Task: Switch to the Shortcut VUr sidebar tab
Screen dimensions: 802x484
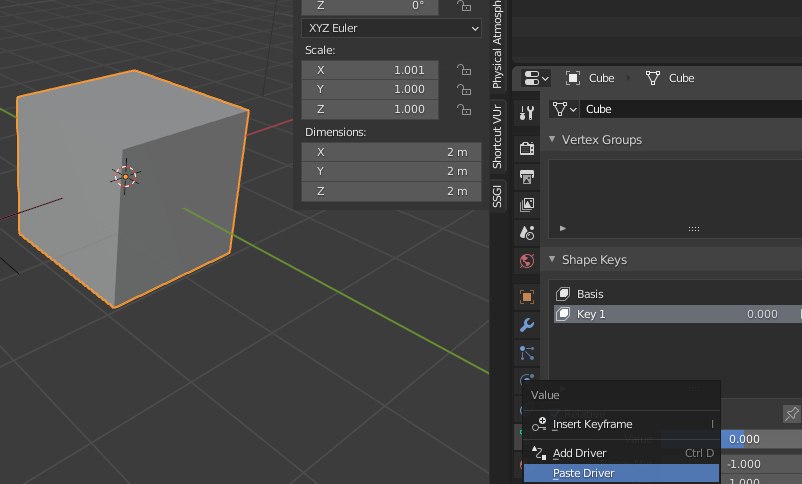Action: pyautogui.click(x=498, y=136)
